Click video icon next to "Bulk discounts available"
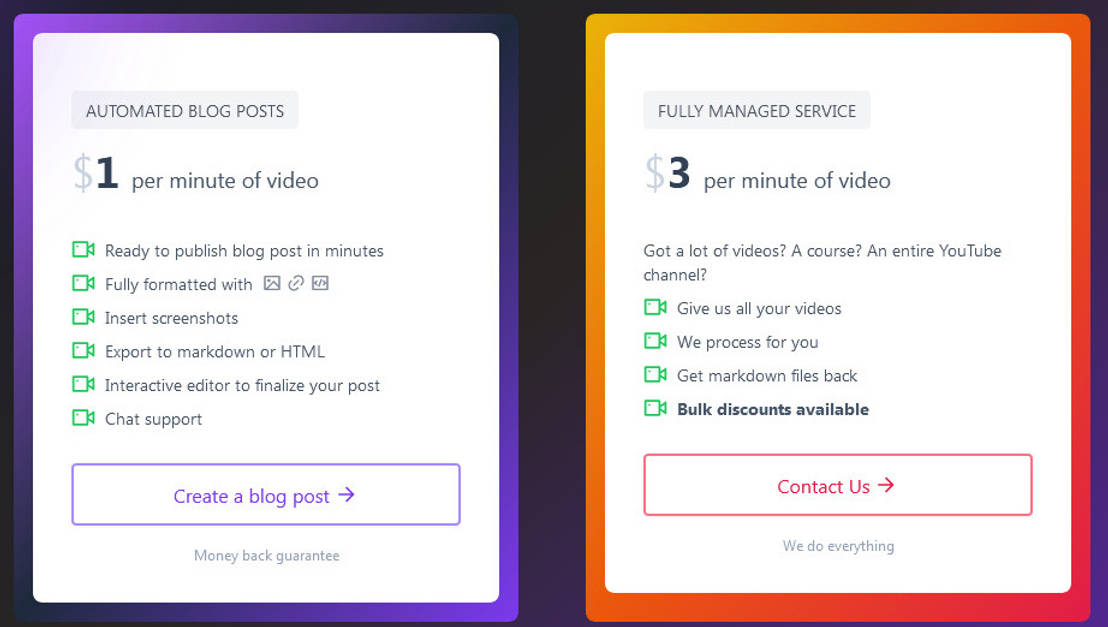 (655, 408)
